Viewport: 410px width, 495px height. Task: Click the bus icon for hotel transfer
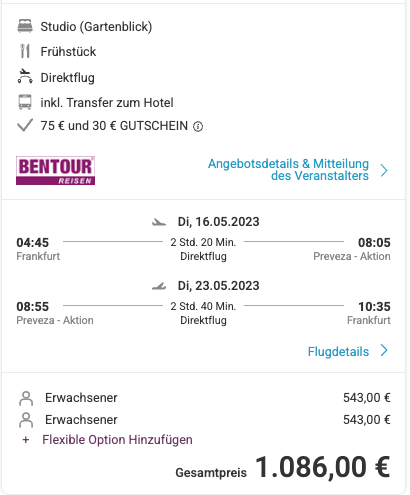click(x=25, y=102)
